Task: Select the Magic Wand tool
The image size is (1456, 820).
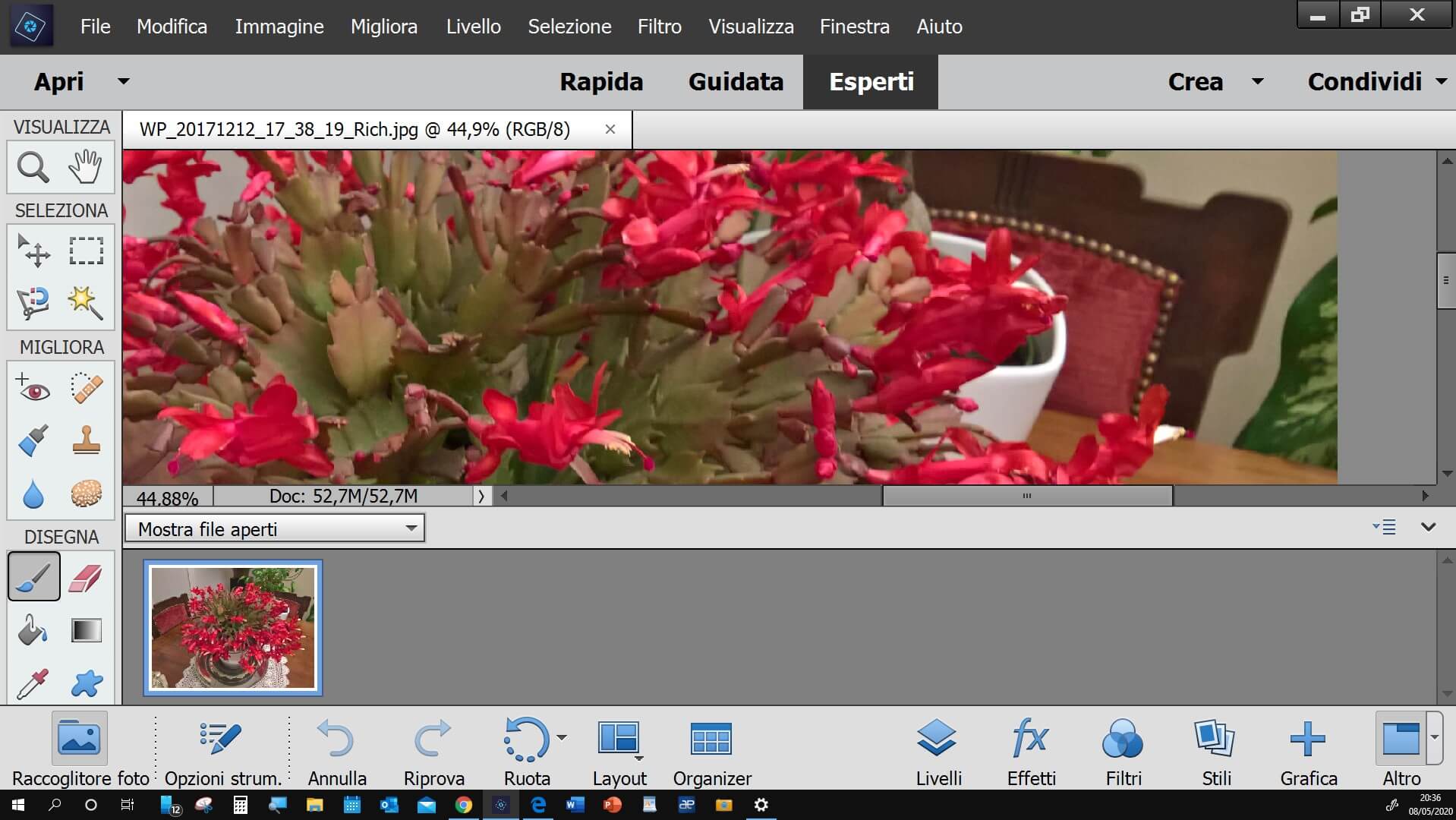Action: click(x=85, y=303)
